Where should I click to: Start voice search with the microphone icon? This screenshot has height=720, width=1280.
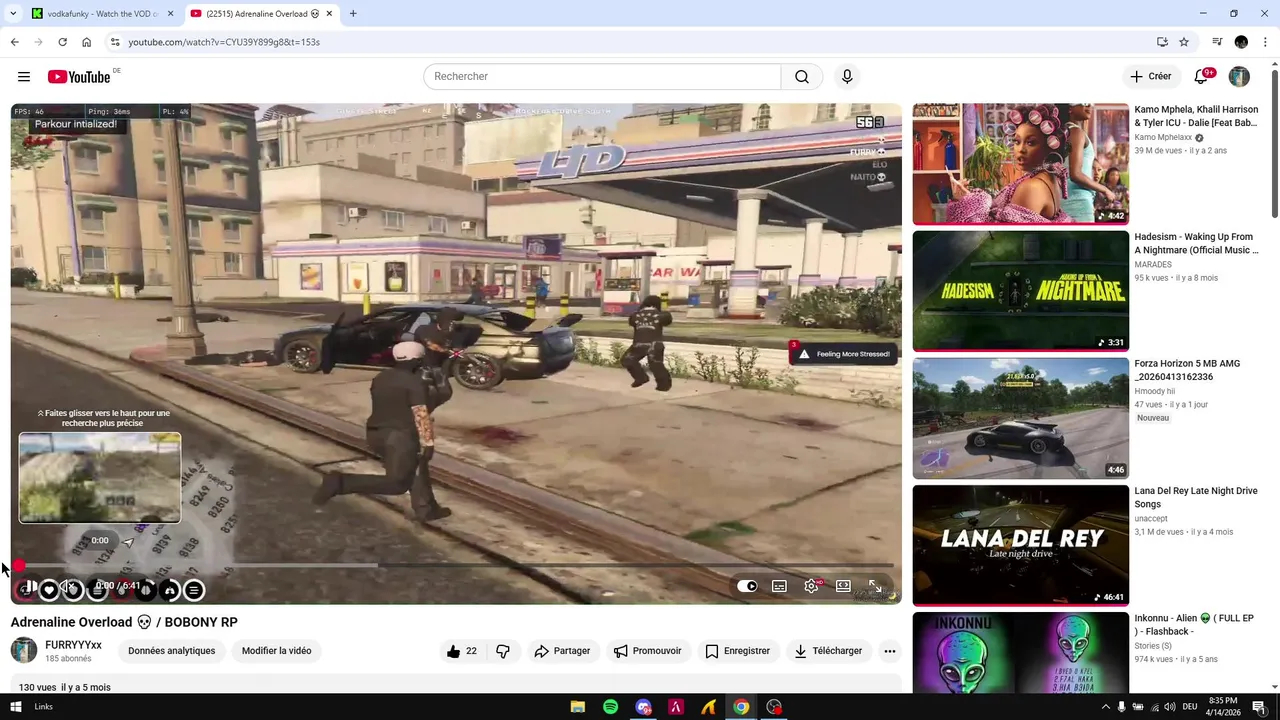[847, 77]
